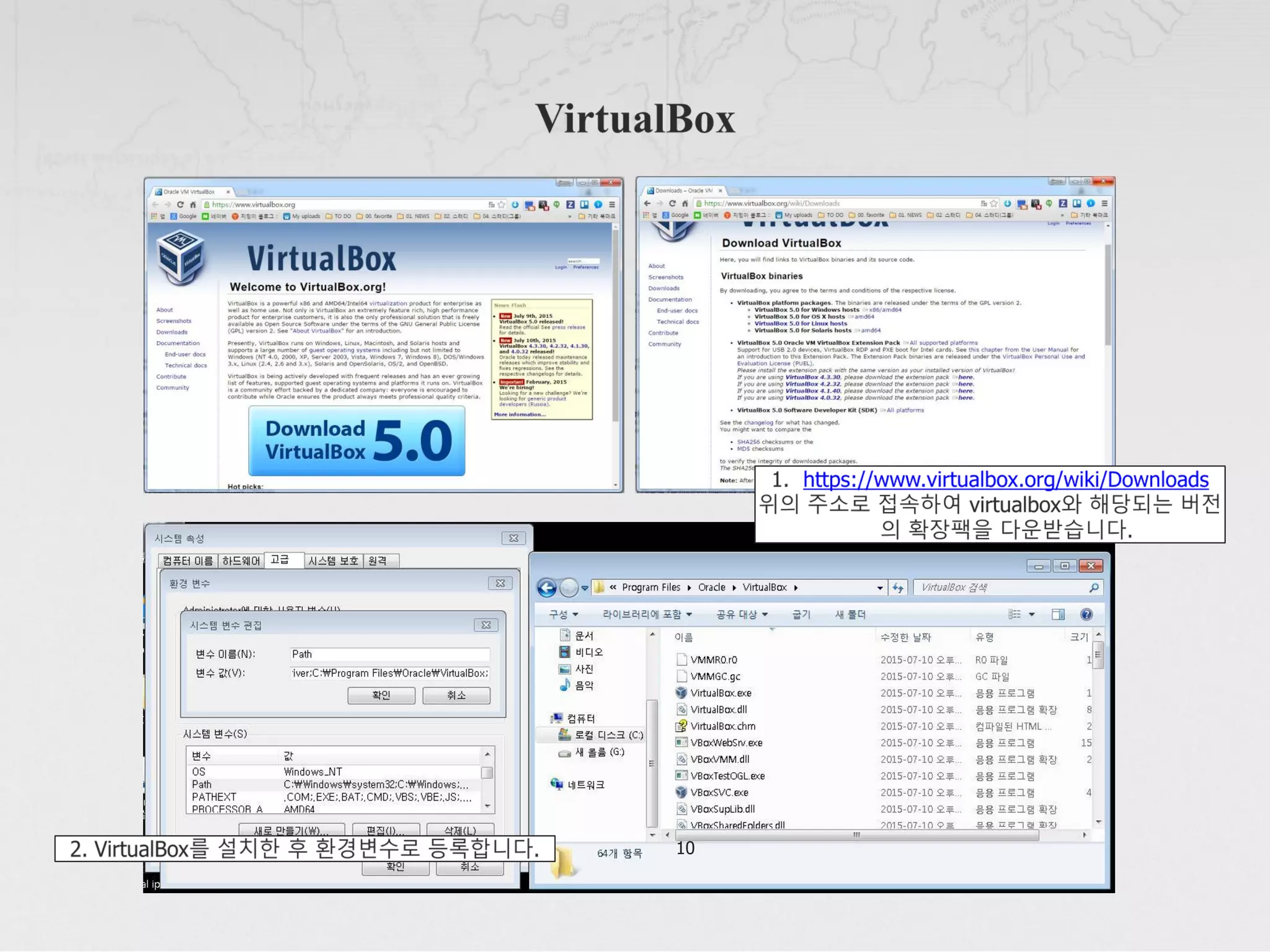Click the refresh icon beside Explorer address bar
This screenshot has width=1270, height=952.
(898, 588)
